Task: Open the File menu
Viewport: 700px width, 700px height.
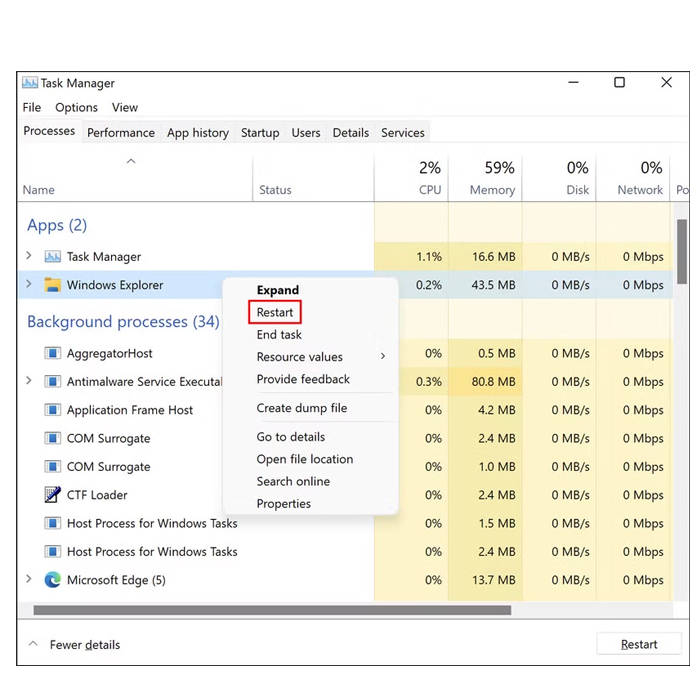Action: [32, 108]
